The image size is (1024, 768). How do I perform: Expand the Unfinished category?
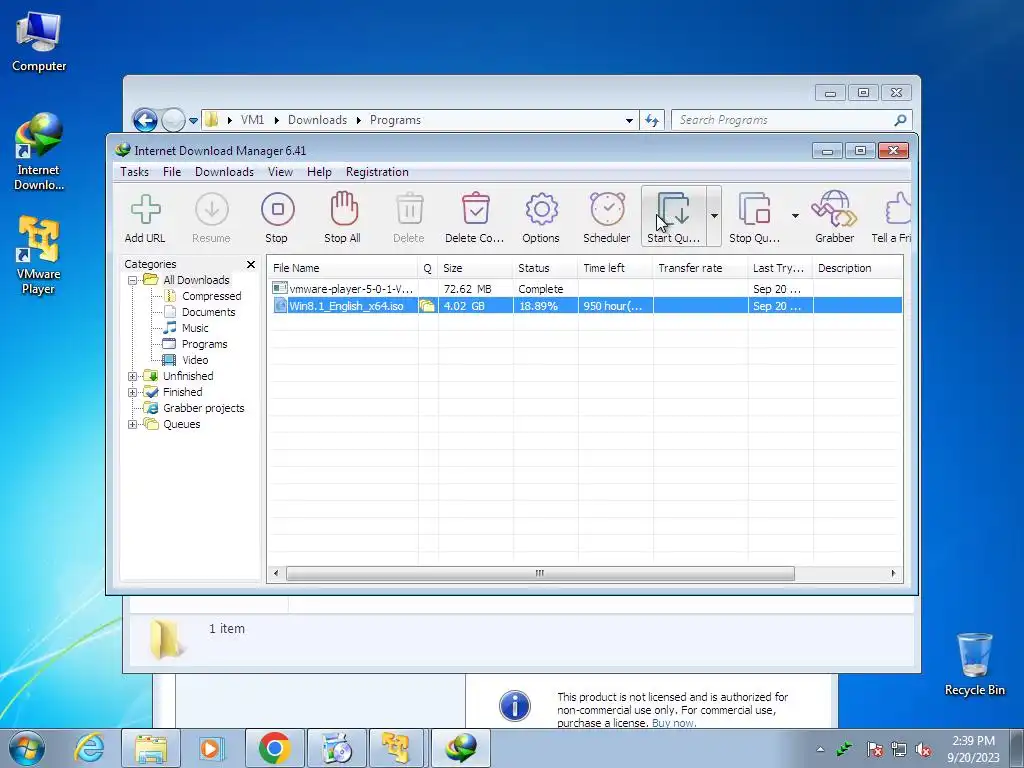(x=133, y=376)
